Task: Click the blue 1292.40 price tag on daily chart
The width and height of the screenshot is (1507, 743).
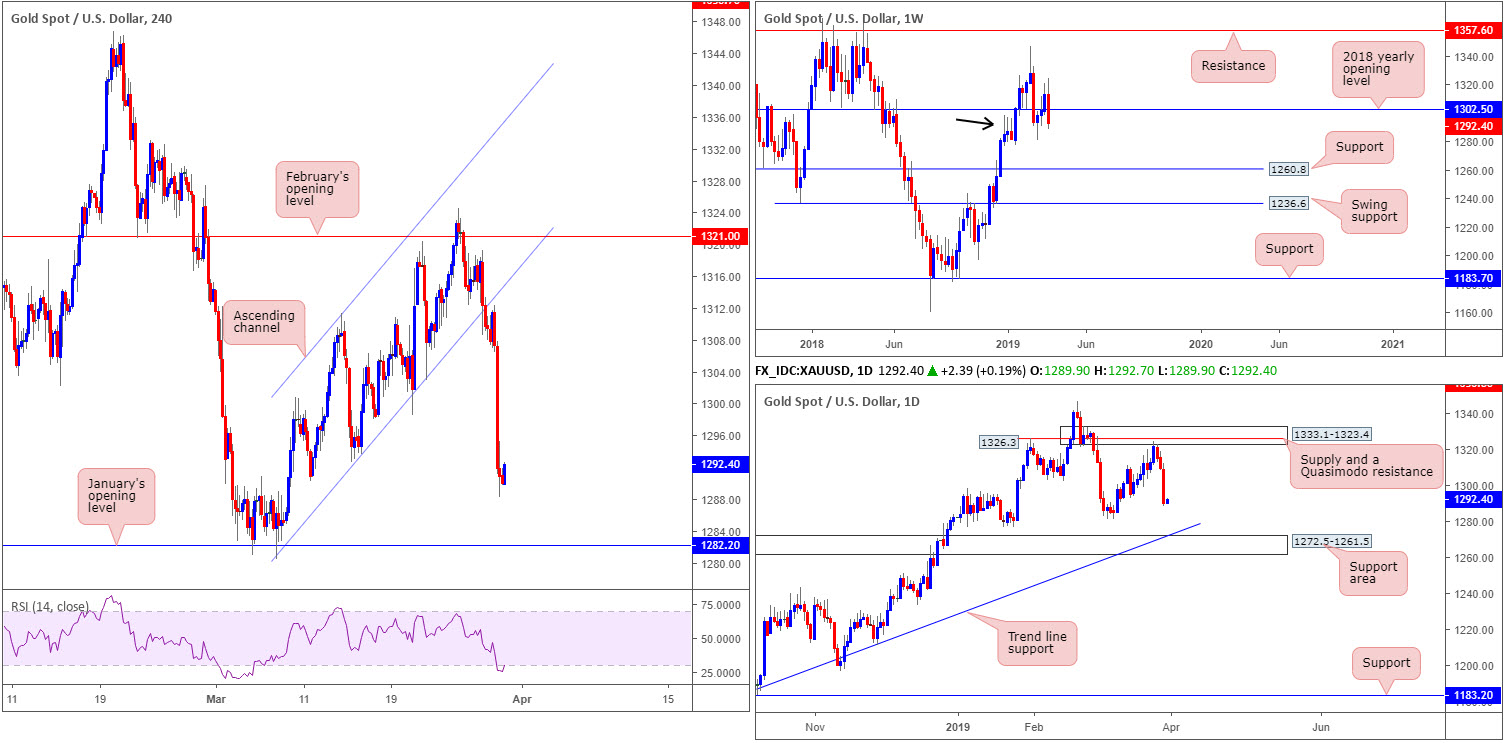Action: pos(1474,499)
